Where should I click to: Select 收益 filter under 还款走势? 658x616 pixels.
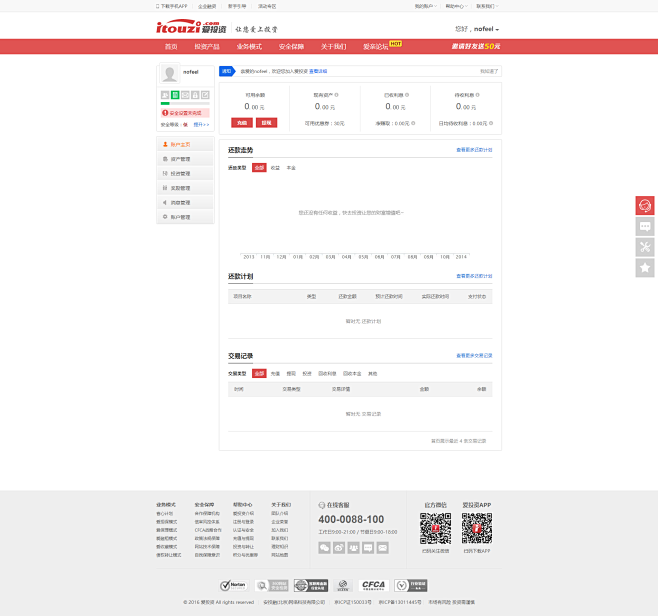click(275, 168)
